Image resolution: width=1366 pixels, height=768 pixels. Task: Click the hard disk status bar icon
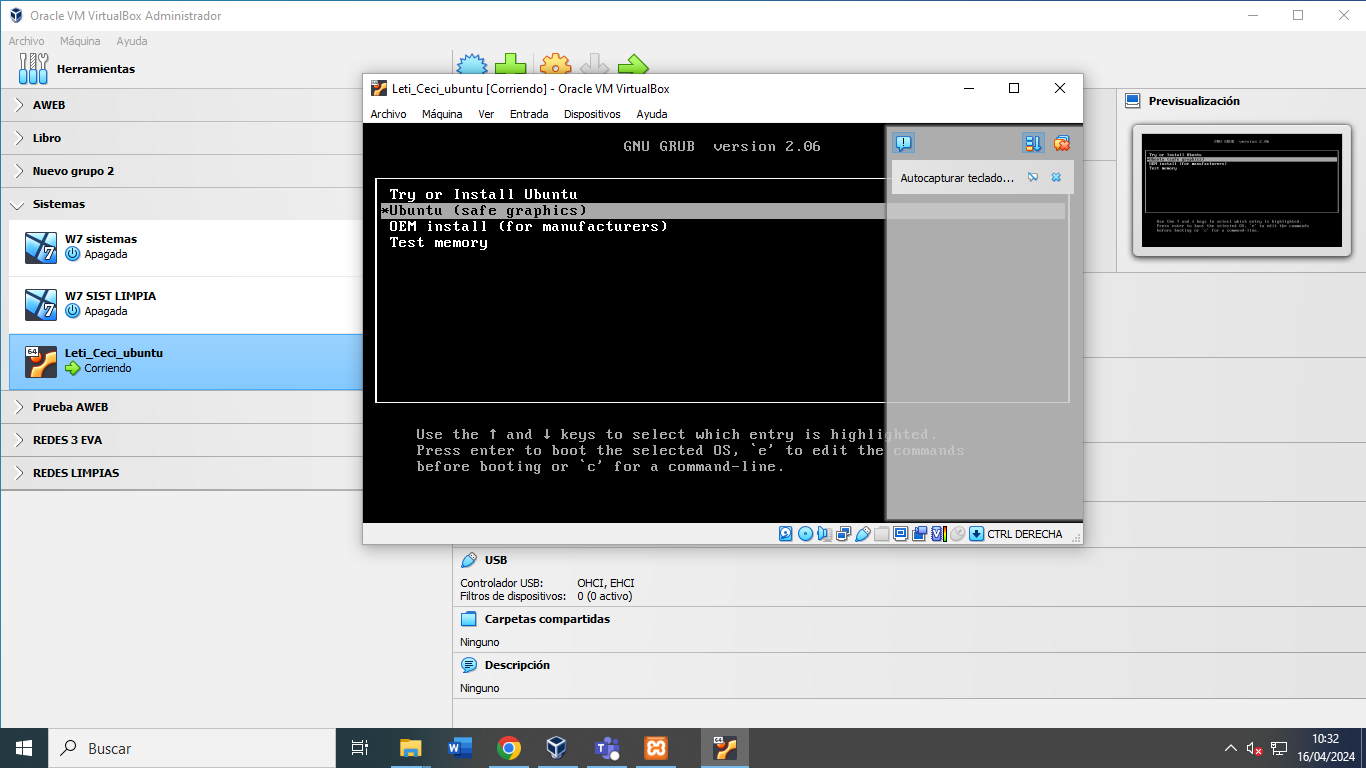click(786, 534)
